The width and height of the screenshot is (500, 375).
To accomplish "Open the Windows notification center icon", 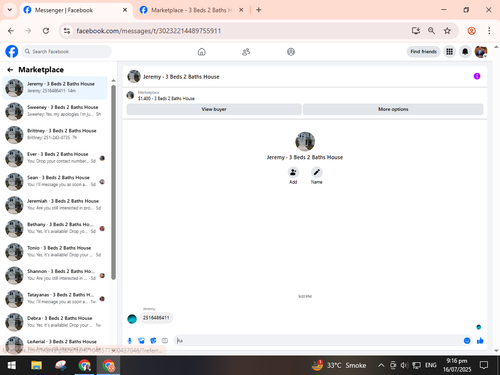I will [484, 366].
